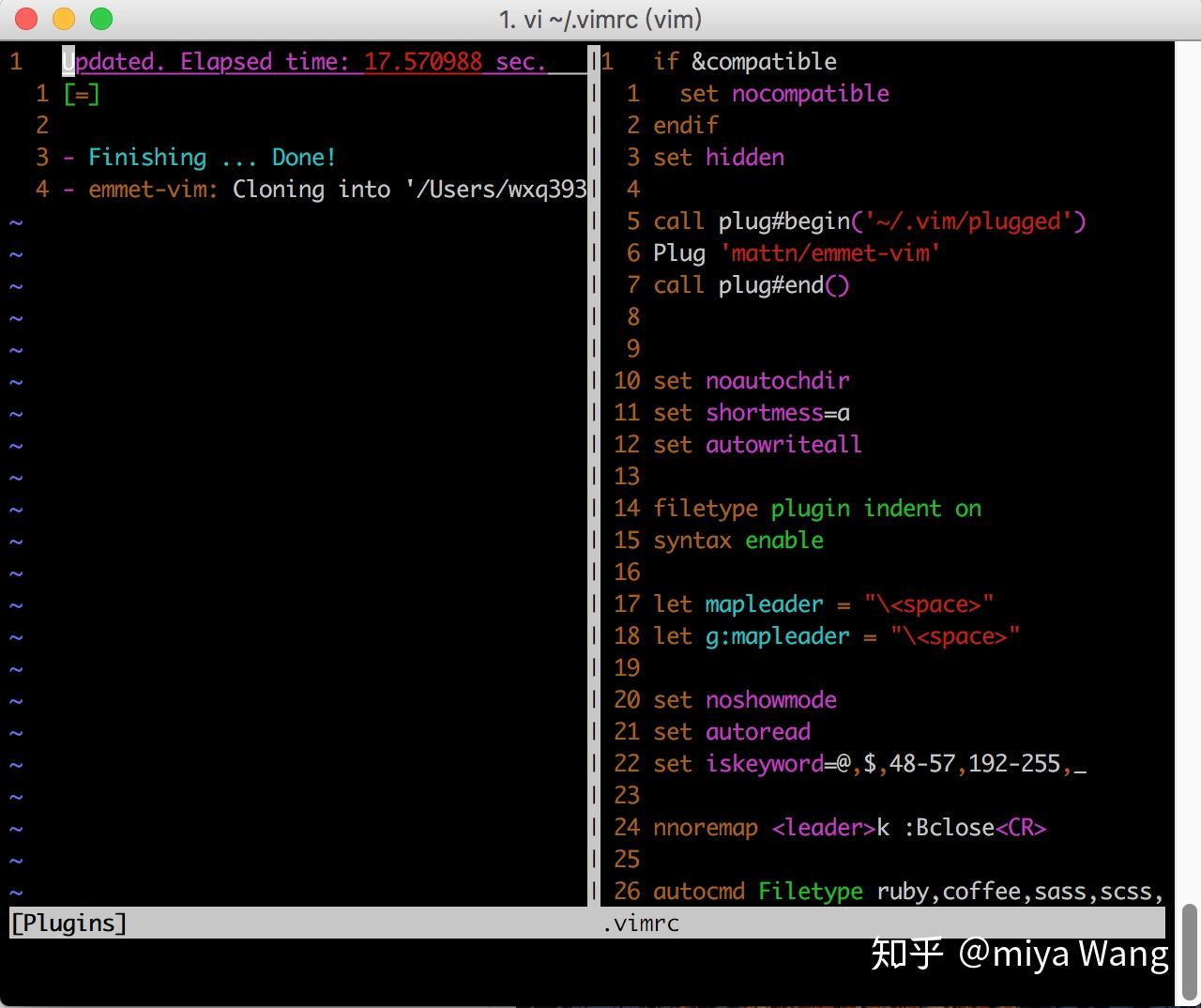This screenshot has width=1201, height=1008.
Task: Click the 'endif' line
Action: [686, 126]
